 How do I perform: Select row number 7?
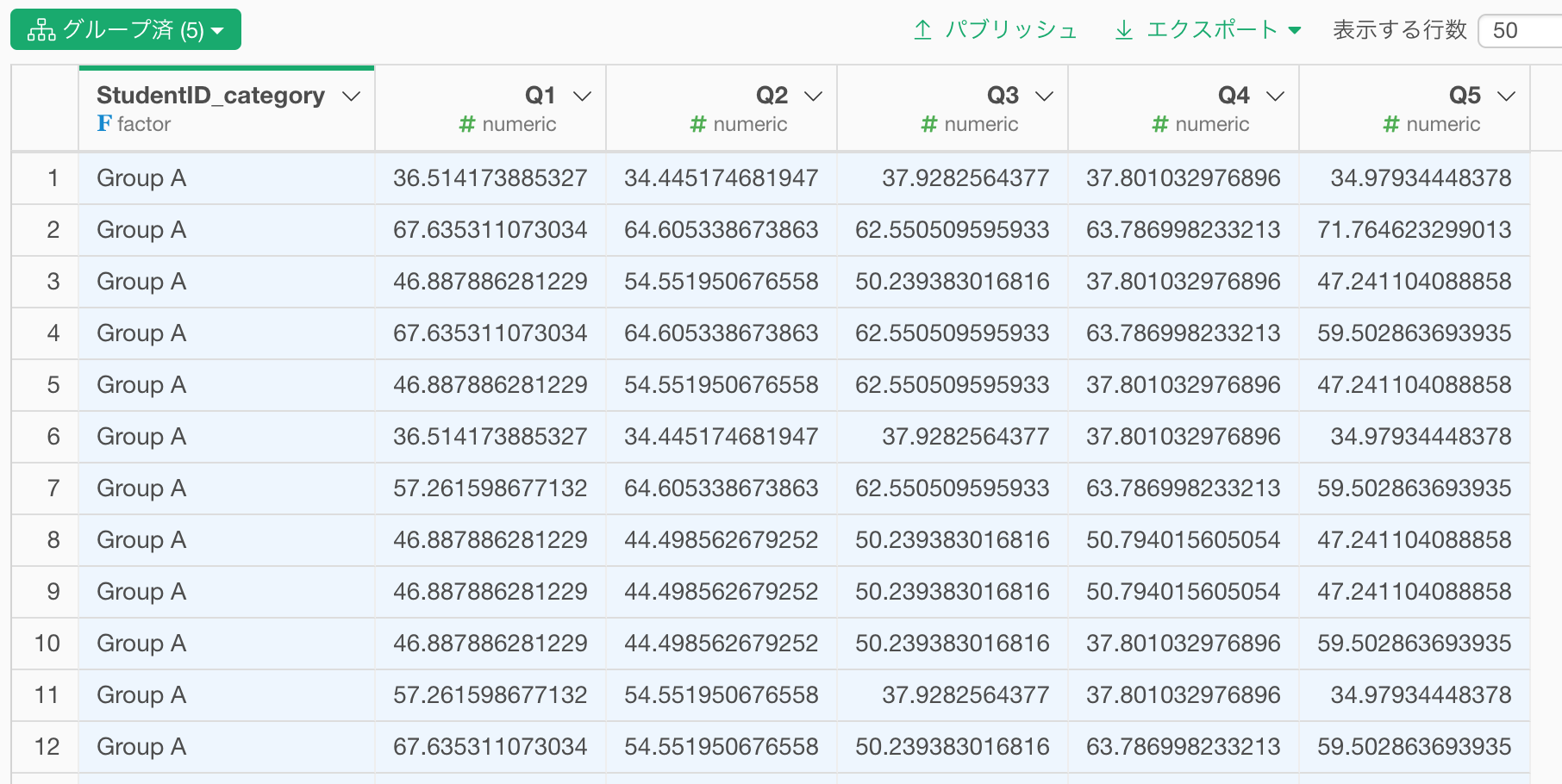coord(53,488)
